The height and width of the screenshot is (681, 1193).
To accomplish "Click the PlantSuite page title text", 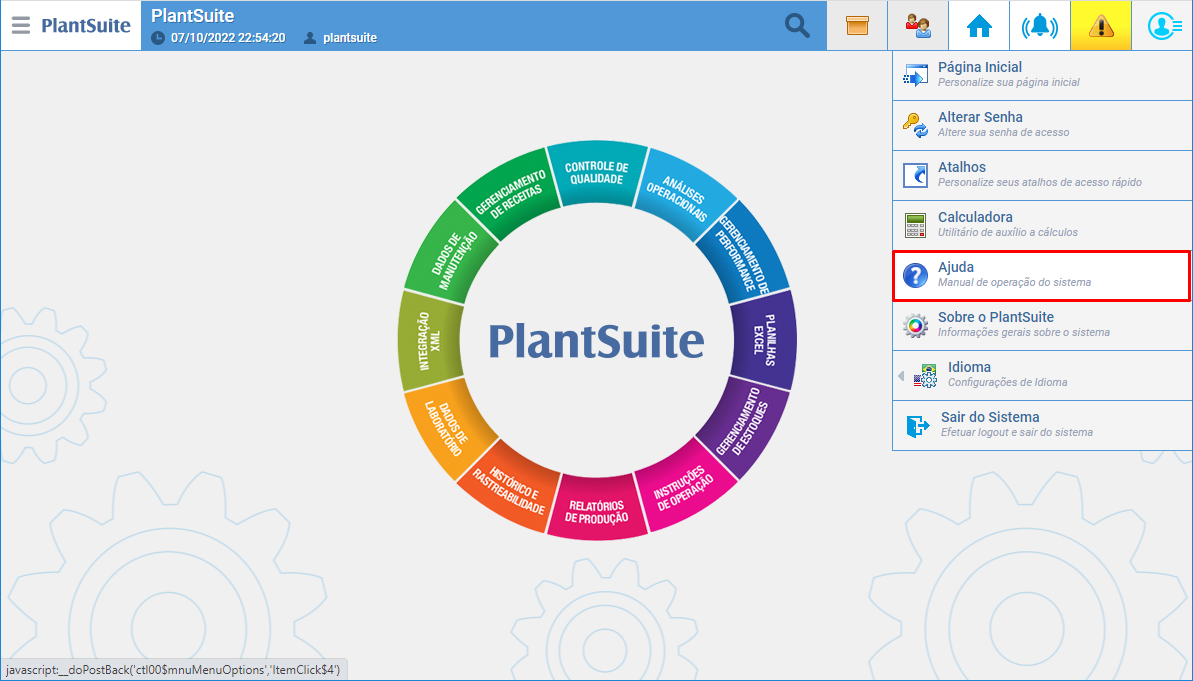I will click(x=192, y=15).
